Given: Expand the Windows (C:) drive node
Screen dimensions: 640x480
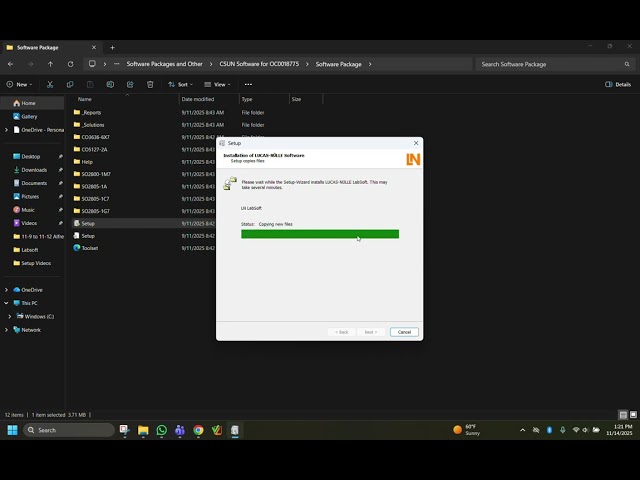Looking at the screenshot, I should 10,316.
